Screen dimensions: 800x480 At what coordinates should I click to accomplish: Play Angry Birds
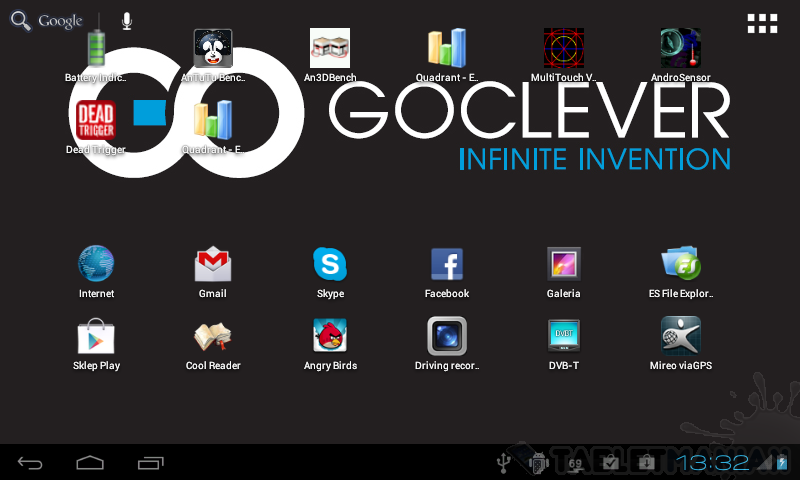point(330,338)
